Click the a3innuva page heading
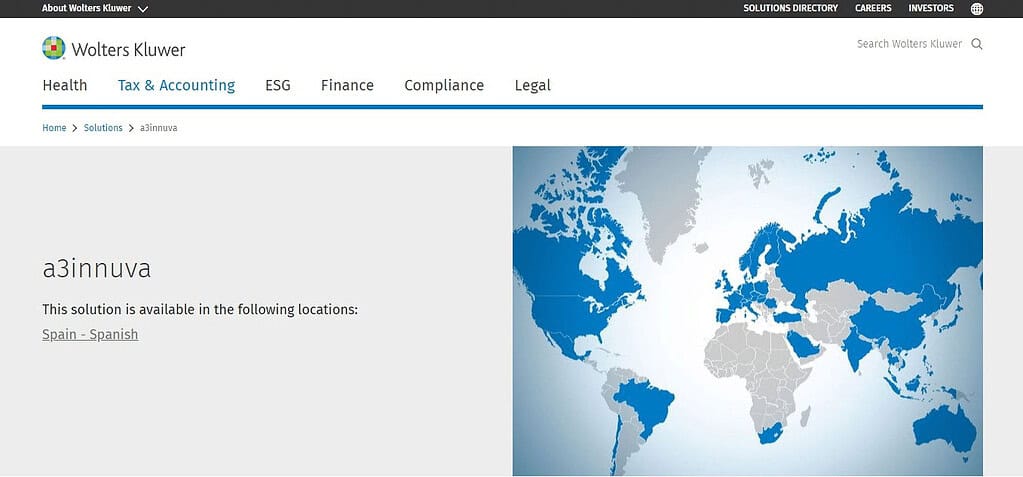The height and width of the screenshot is (477, 1023). tap(97, 269)
